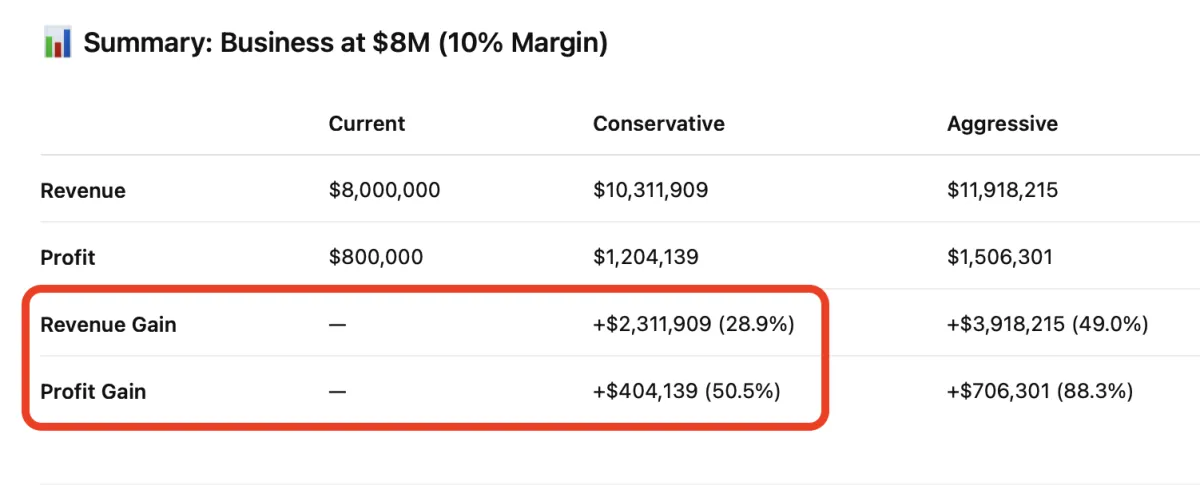Select the Profit row label
1200x485 pixels.
pos(66,257)
